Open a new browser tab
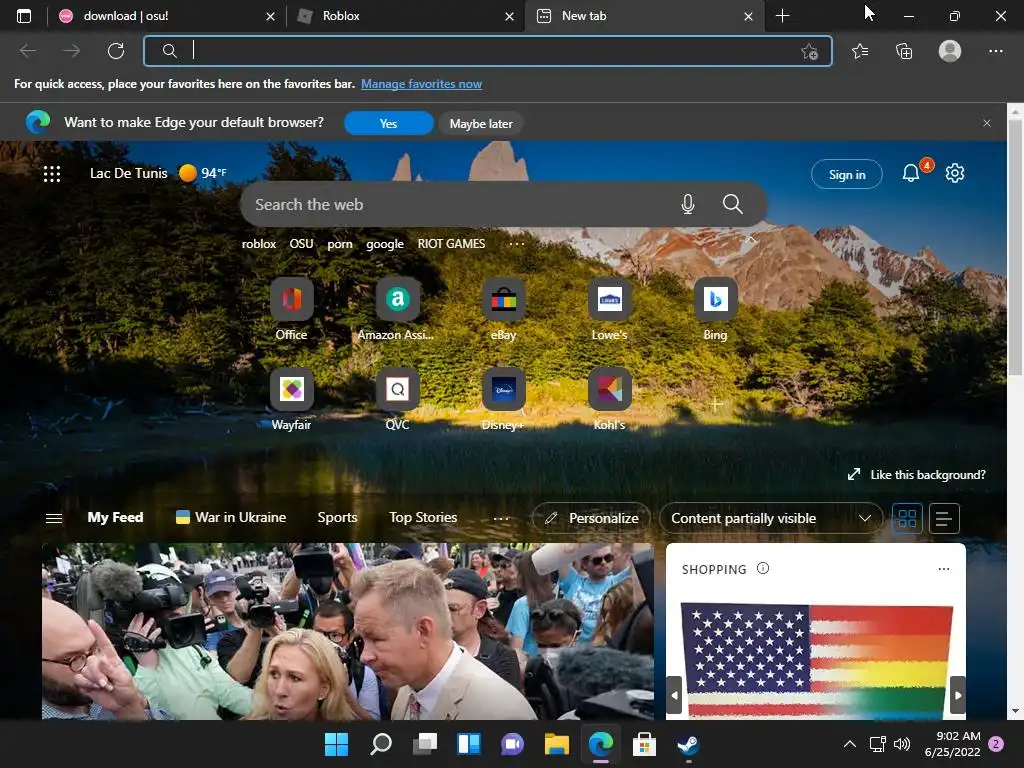Screen dimensions: 1024x768 click(x=782, y=16)
